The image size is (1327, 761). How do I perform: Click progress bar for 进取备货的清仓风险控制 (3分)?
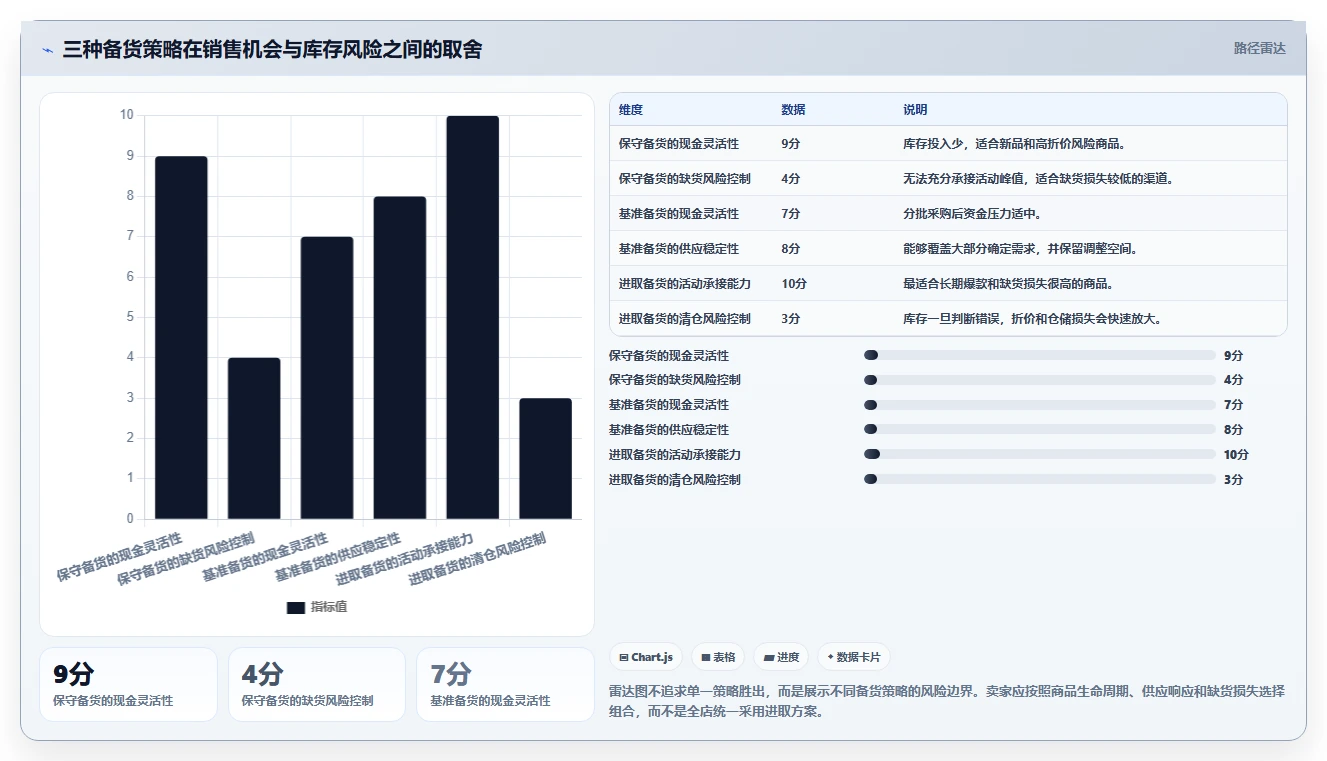pyautogui.click(x=1039, y=479)
